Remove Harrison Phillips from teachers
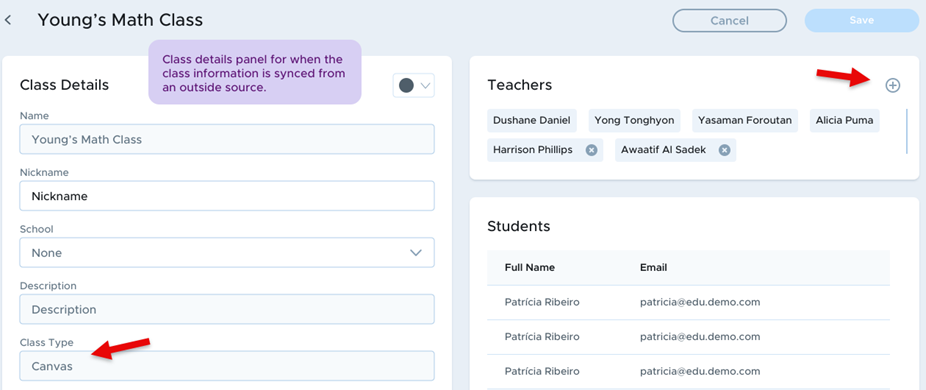The width and height of the screenshot is (926, 390). [591, 150]
